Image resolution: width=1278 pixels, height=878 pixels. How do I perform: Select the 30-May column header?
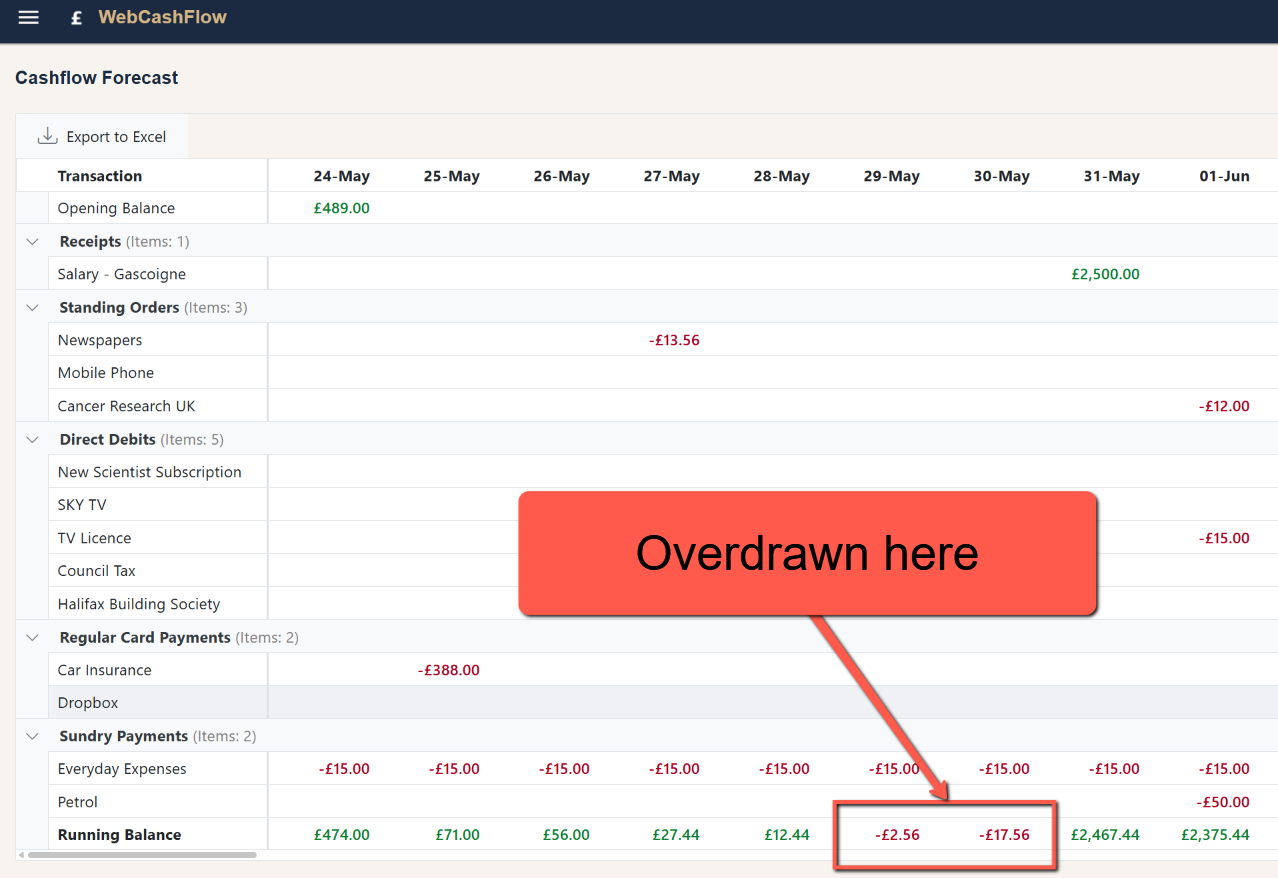[x=1001, y=176]
